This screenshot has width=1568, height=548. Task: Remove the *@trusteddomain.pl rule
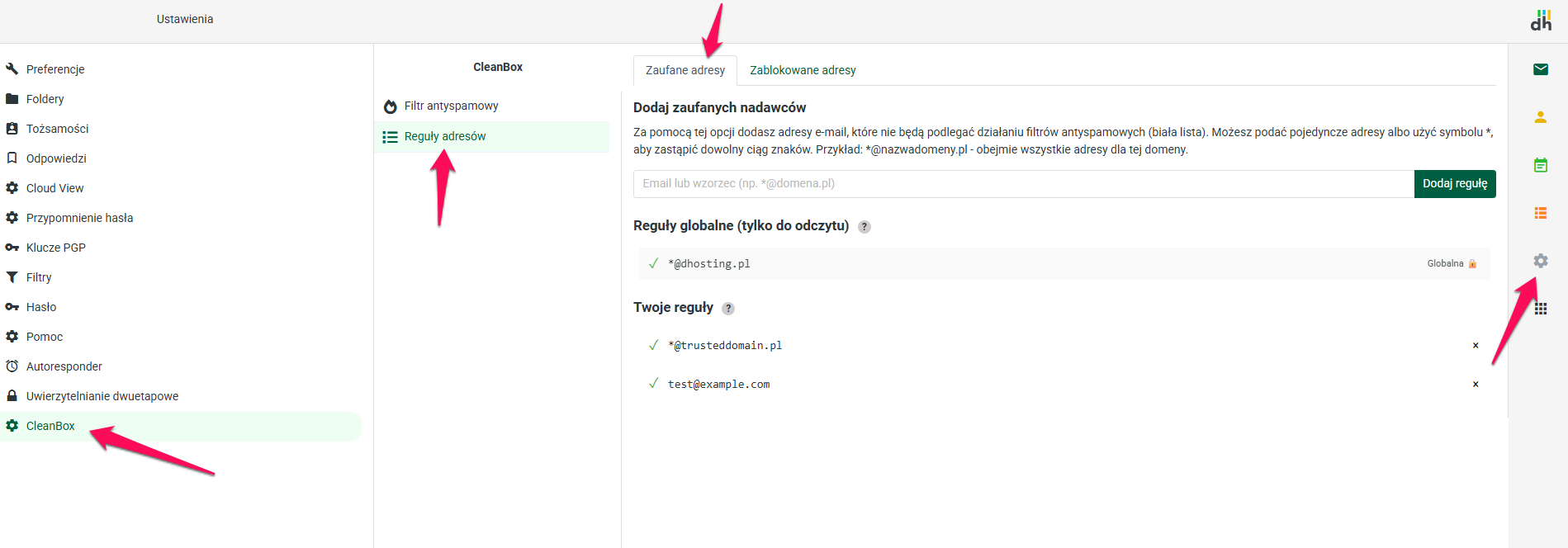pyautogui.click(x=1475, y=346)
